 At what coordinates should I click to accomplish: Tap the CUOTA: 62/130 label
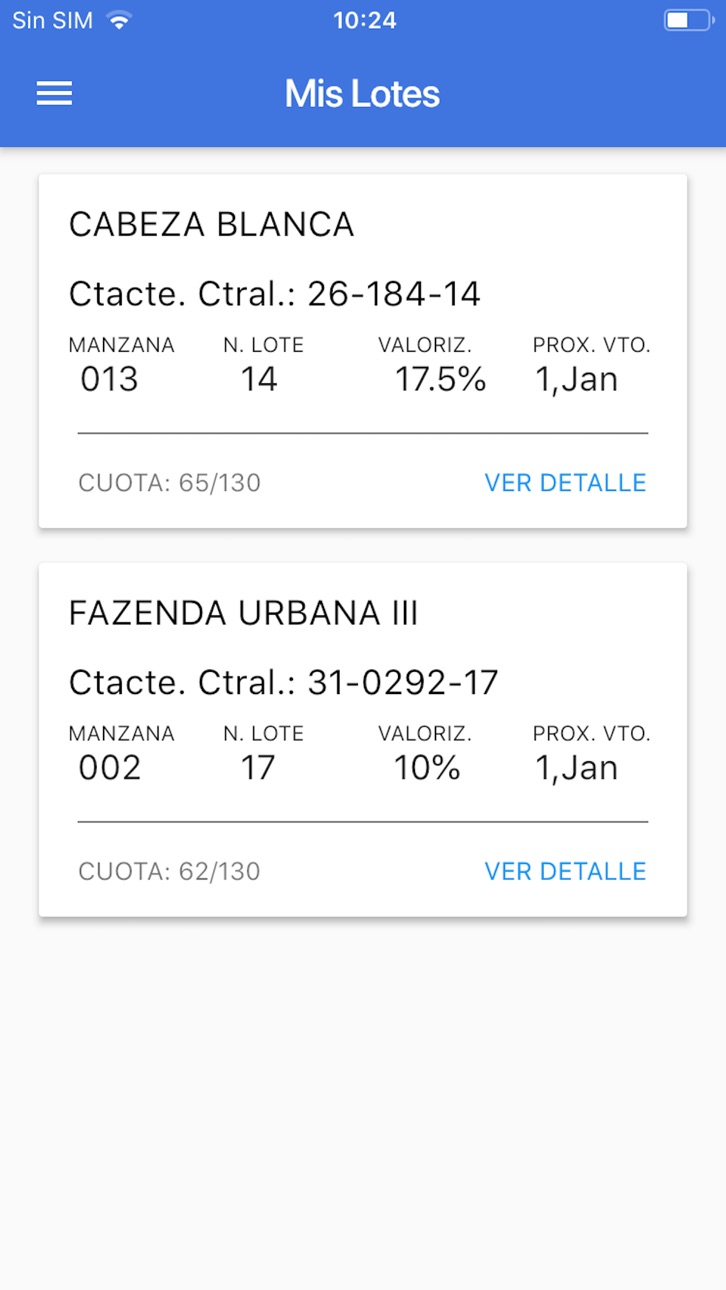(x=169, y=871)
